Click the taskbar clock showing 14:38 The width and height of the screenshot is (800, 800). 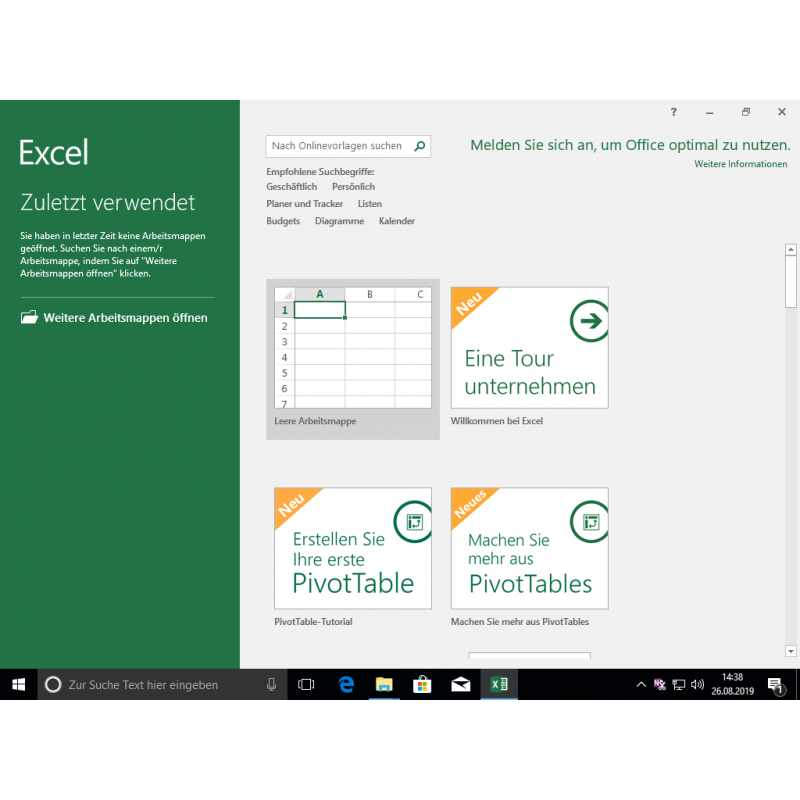click(x=732, y=684)
